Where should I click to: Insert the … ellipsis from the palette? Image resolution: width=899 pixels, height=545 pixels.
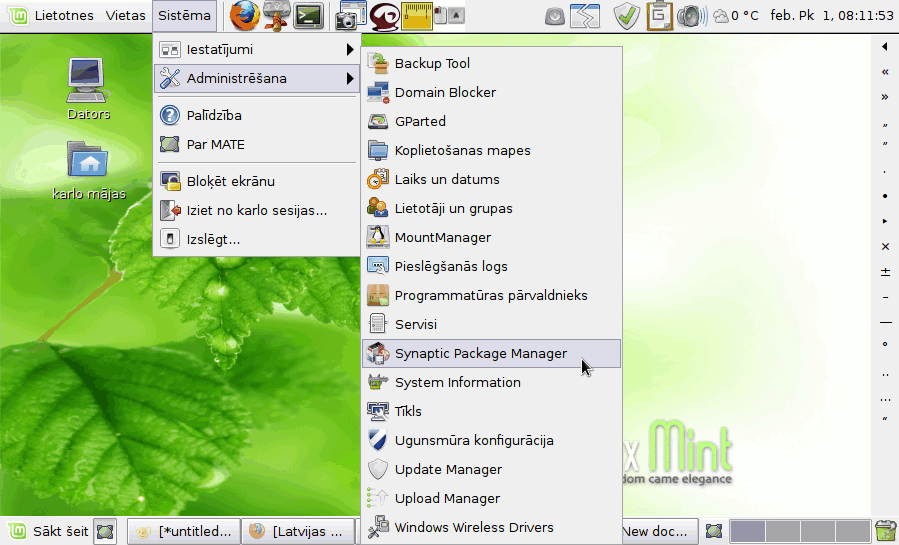[885, 399]
